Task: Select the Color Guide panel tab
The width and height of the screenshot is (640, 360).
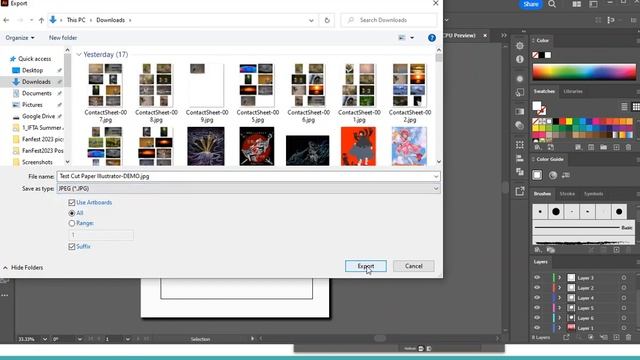Action: click(550, 159)
